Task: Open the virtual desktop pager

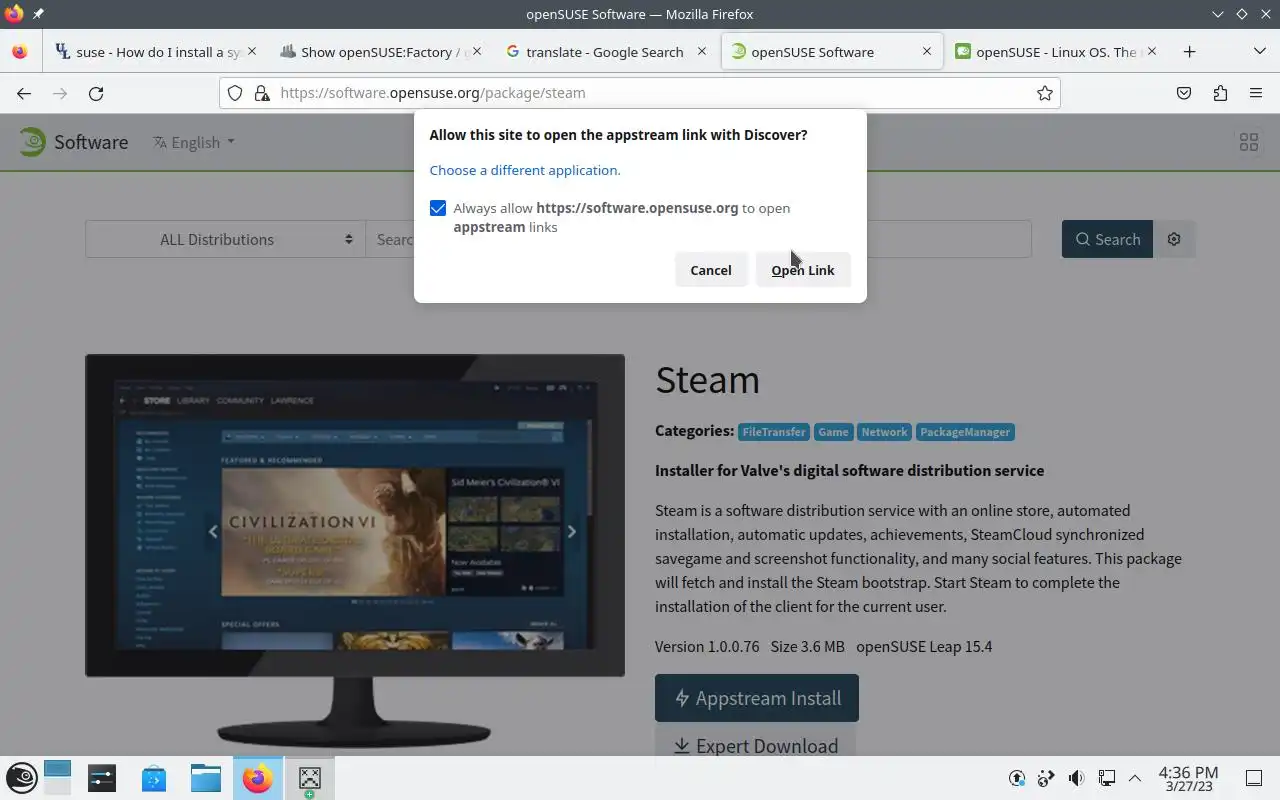Action: tap(58, 778)
